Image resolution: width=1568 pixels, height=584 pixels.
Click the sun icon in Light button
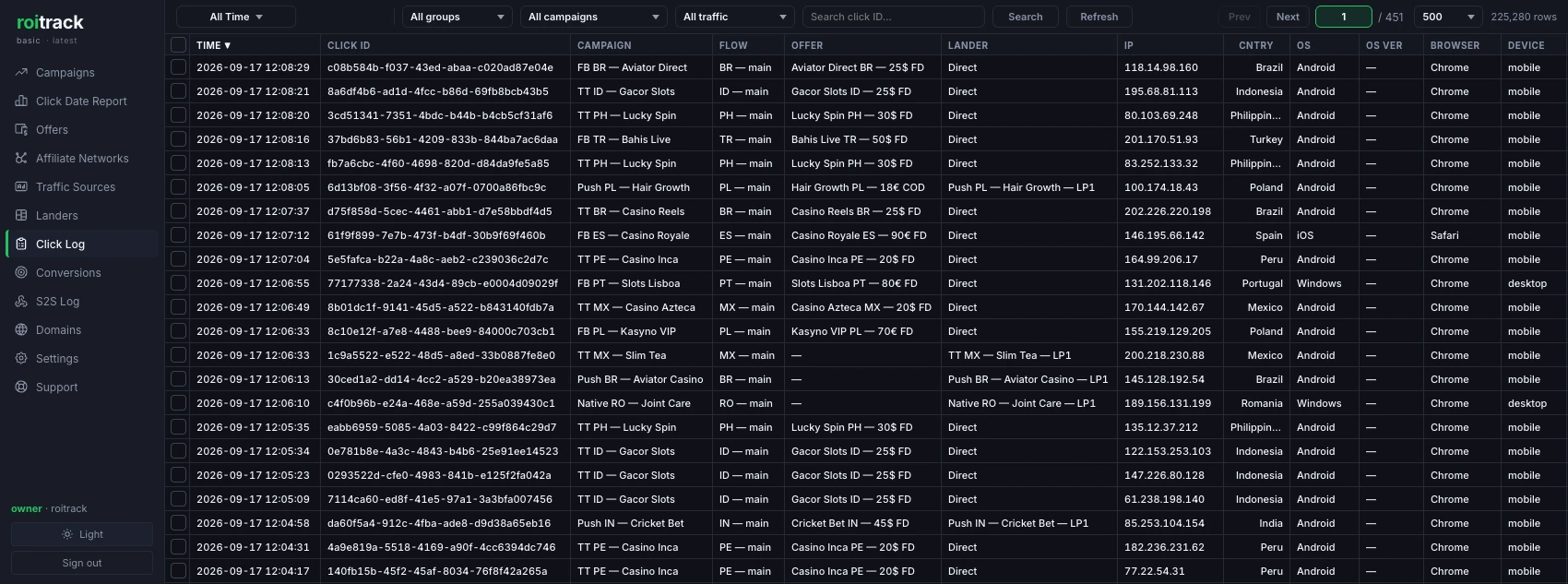tap(67, 534)
